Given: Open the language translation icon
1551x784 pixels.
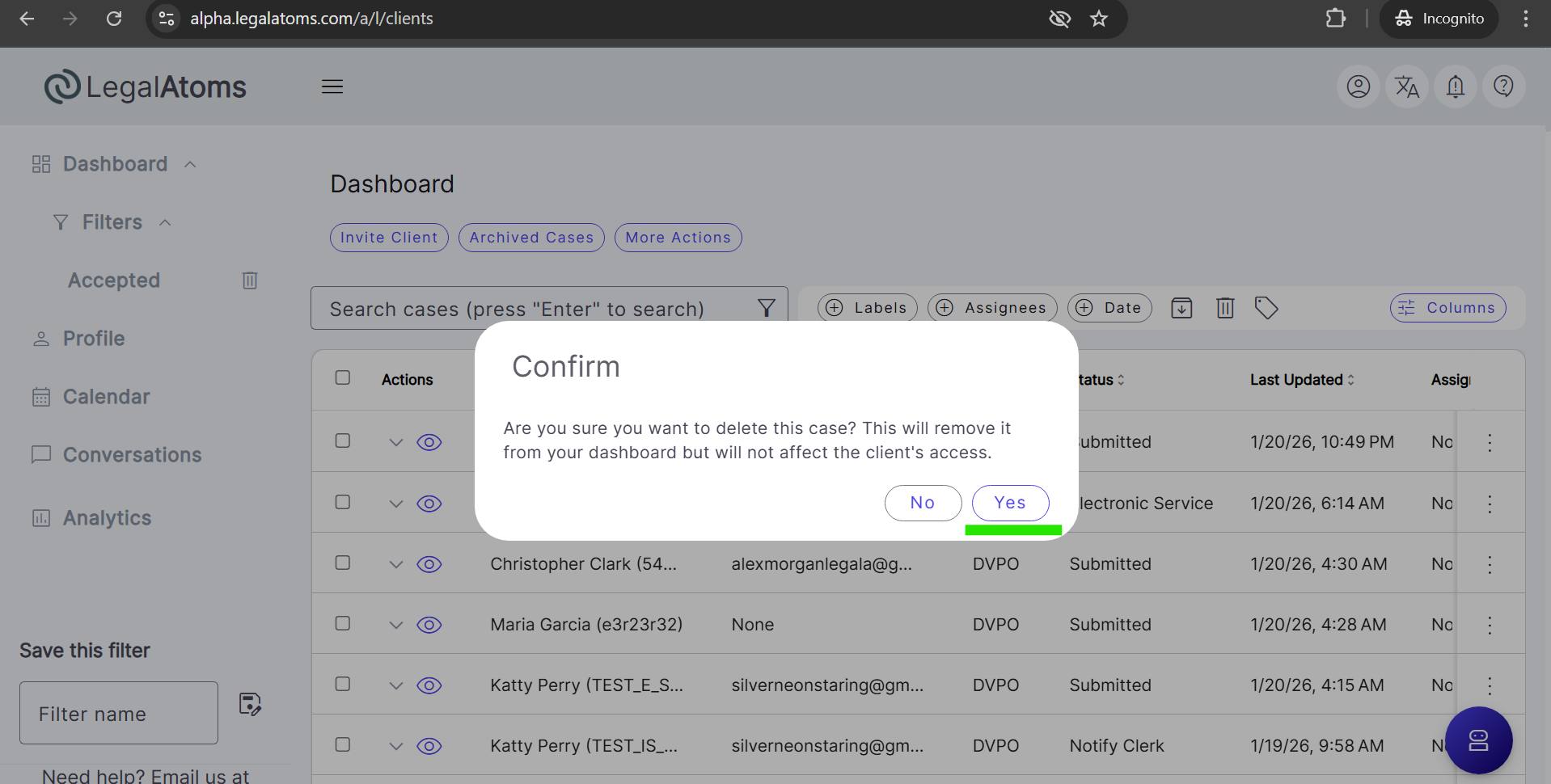Looking at the screenshot, I should pos(1406,86).
